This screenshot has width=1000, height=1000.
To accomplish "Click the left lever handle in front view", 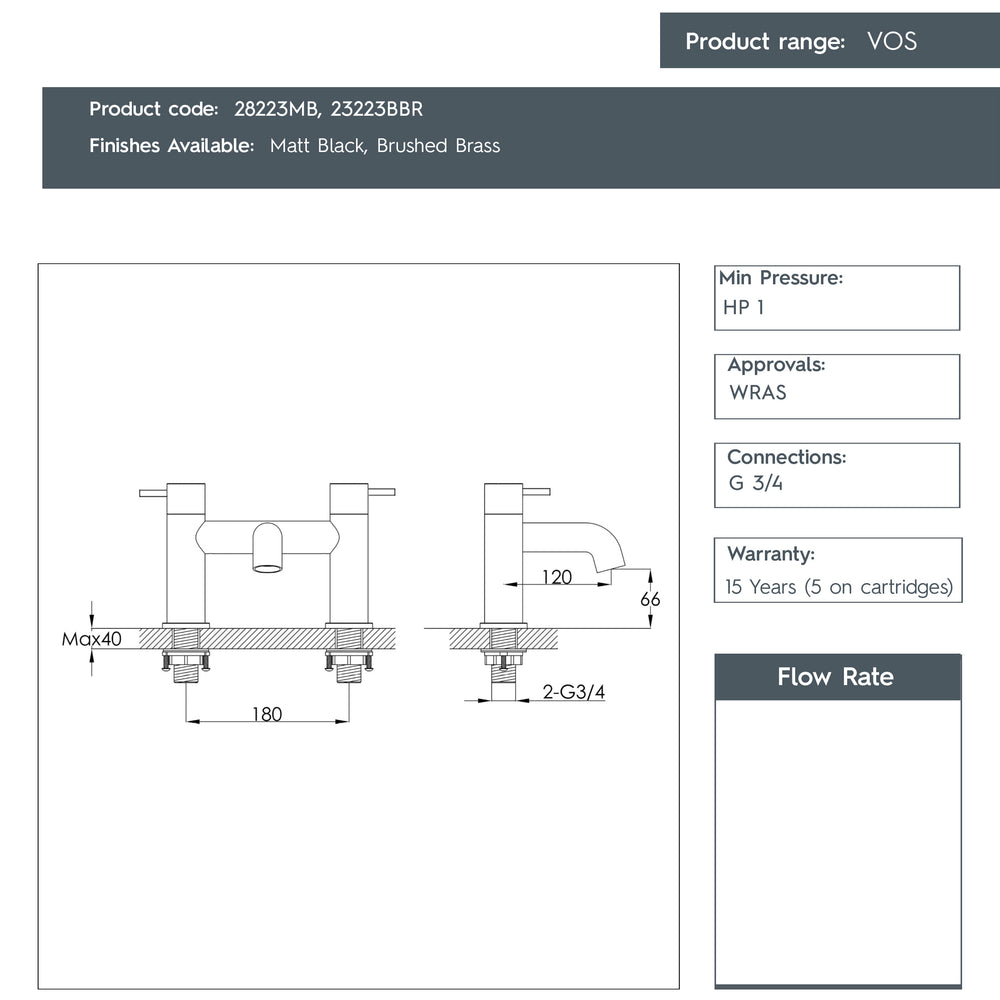I will (x=154, y=492).
